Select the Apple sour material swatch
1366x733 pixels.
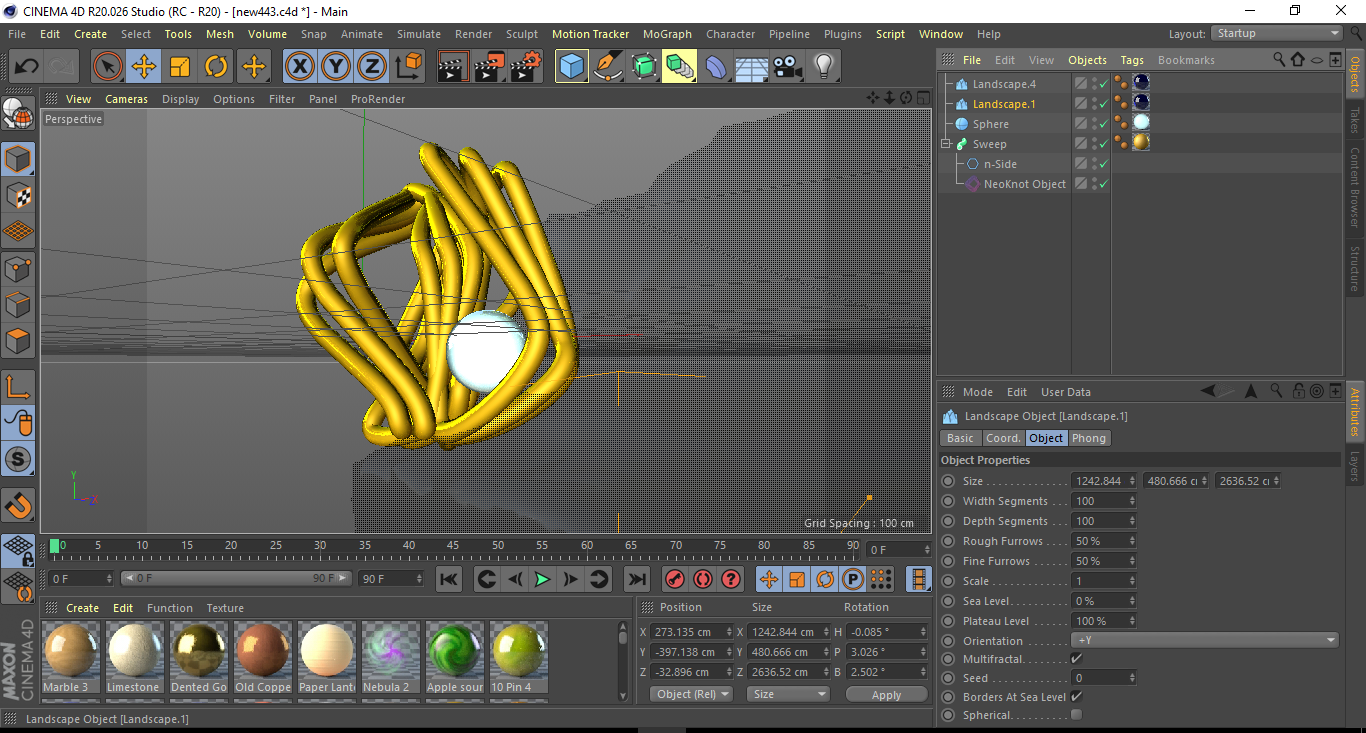pos(455,656)
